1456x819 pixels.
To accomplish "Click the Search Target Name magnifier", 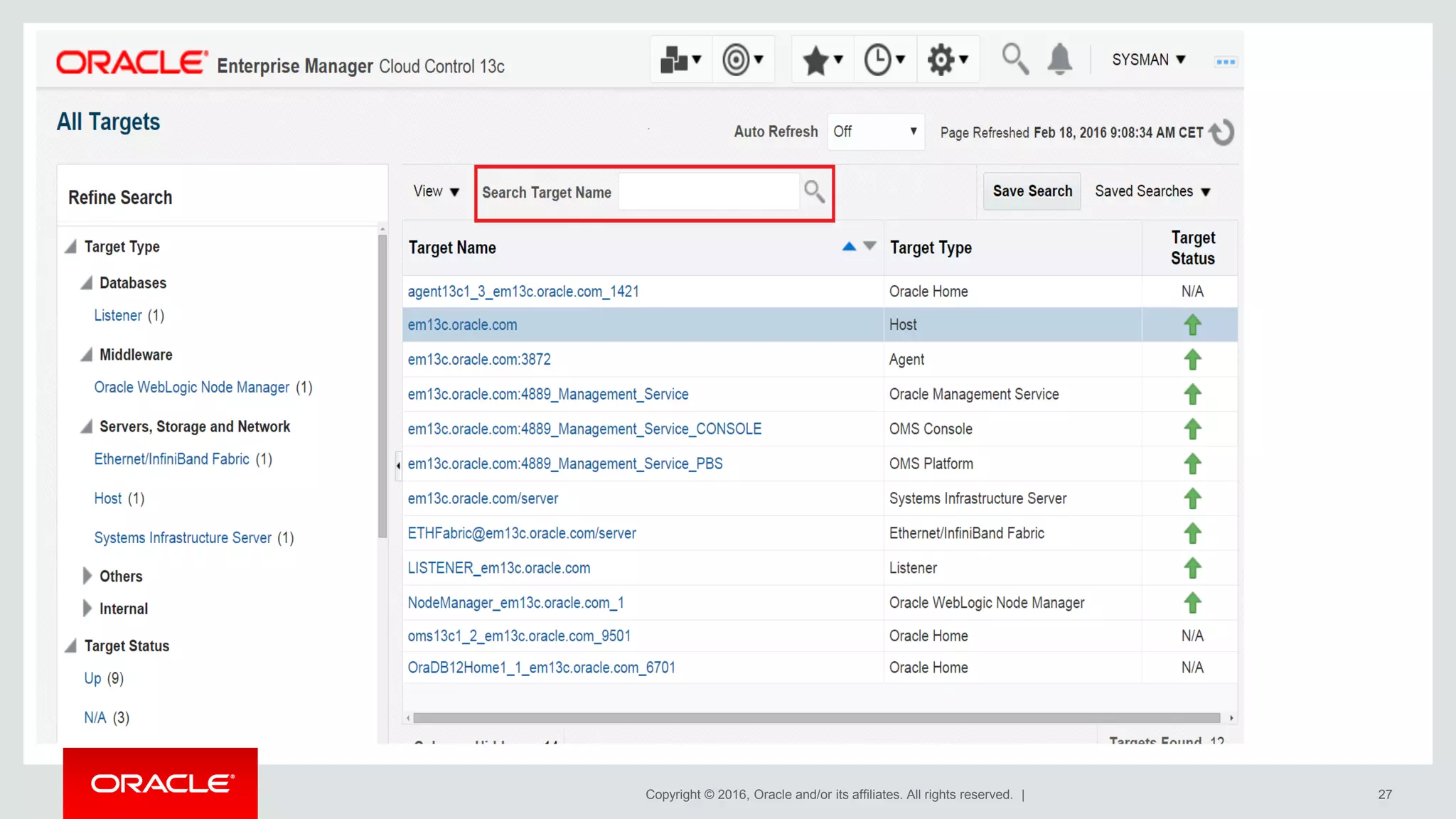I will click(x=814, y=191).
